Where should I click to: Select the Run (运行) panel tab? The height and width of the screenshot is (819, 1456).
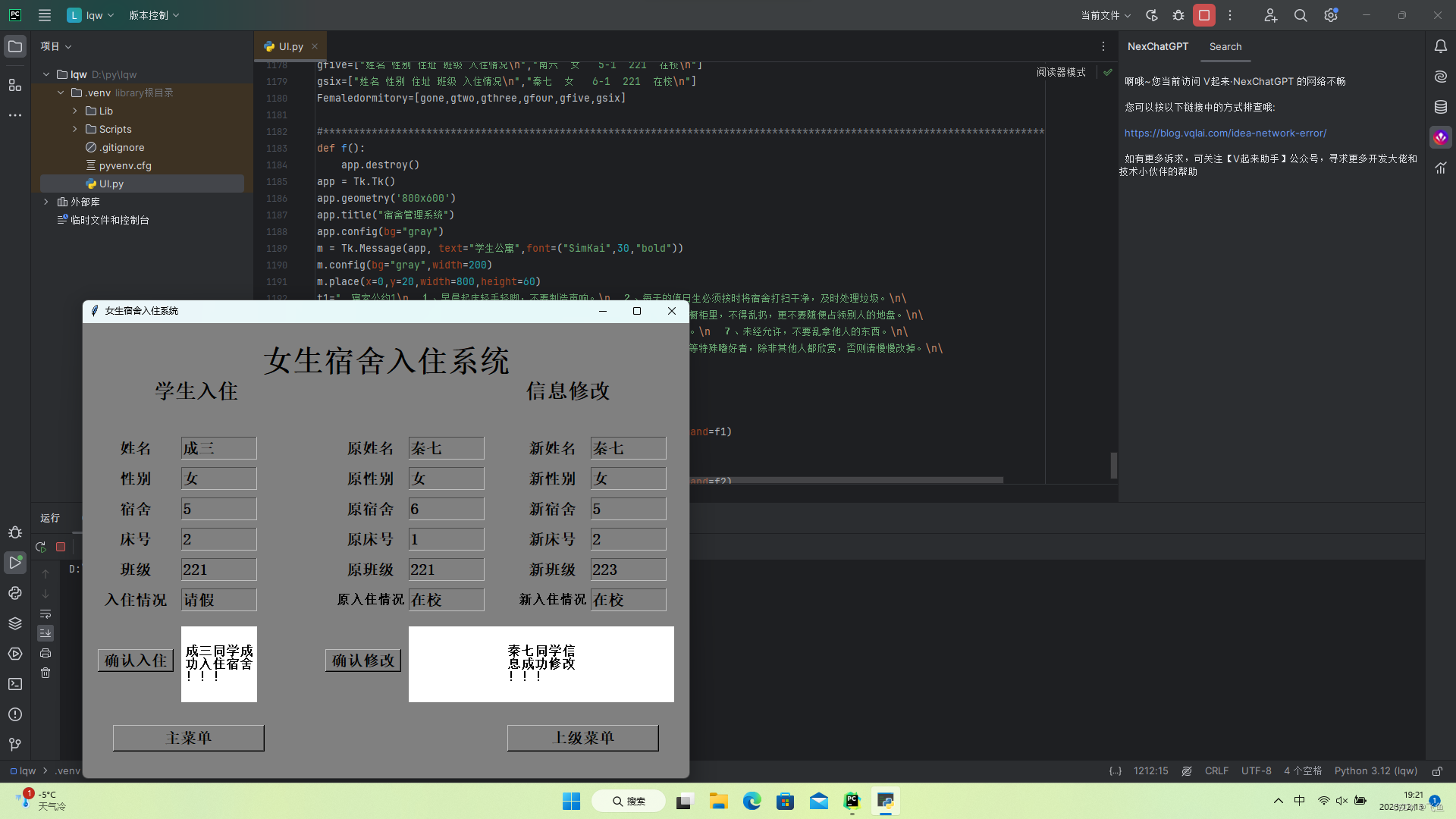pyautogui.click(x=50, y=518)
